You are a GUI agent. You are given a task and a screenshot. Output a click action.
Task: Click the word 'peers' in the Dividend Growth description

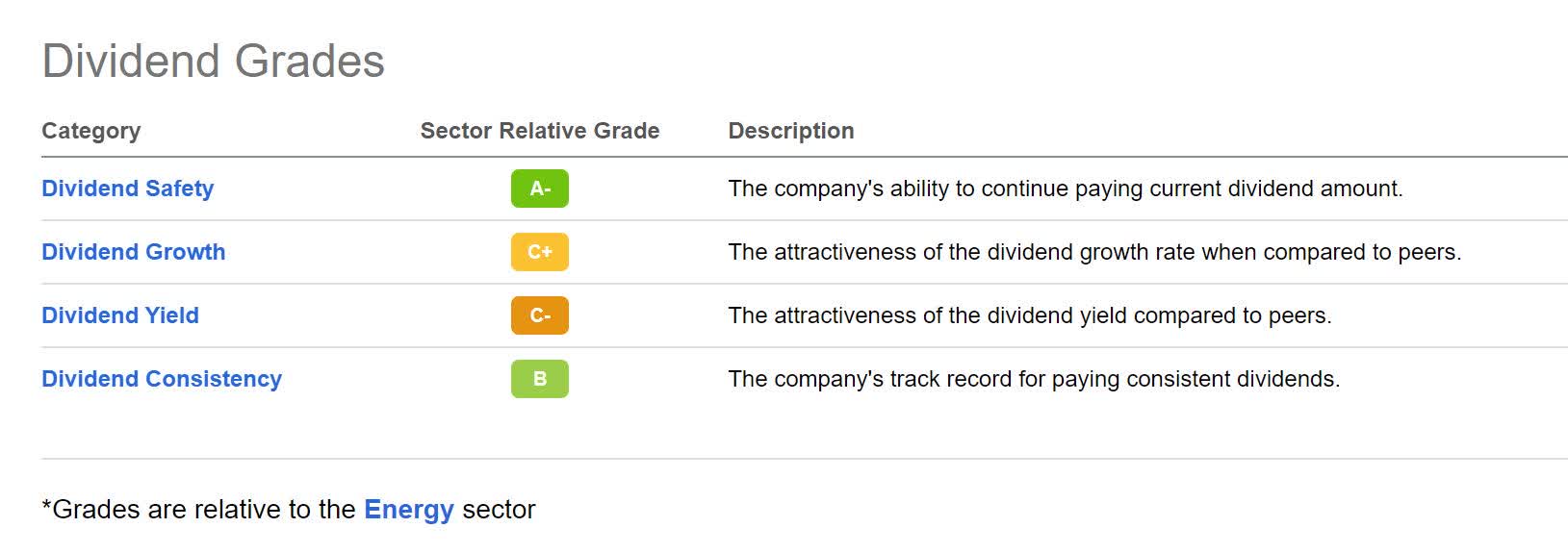coord(1428,252)
